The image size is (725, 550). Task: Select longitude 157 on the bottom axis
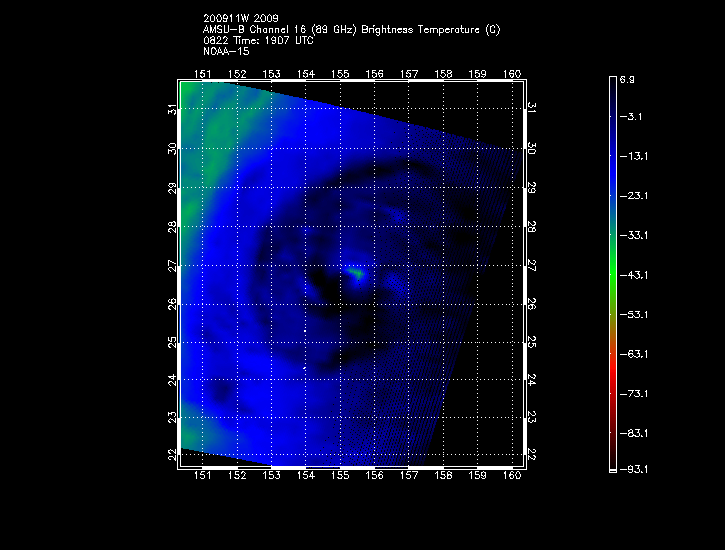(x=409, y=475)
